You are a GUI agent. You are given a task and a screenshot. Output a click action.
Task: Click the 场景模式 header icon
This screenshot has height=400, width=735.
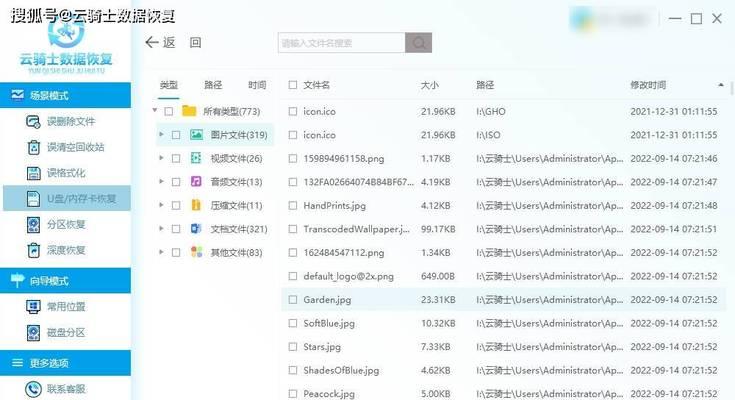(x=17, y=95)
